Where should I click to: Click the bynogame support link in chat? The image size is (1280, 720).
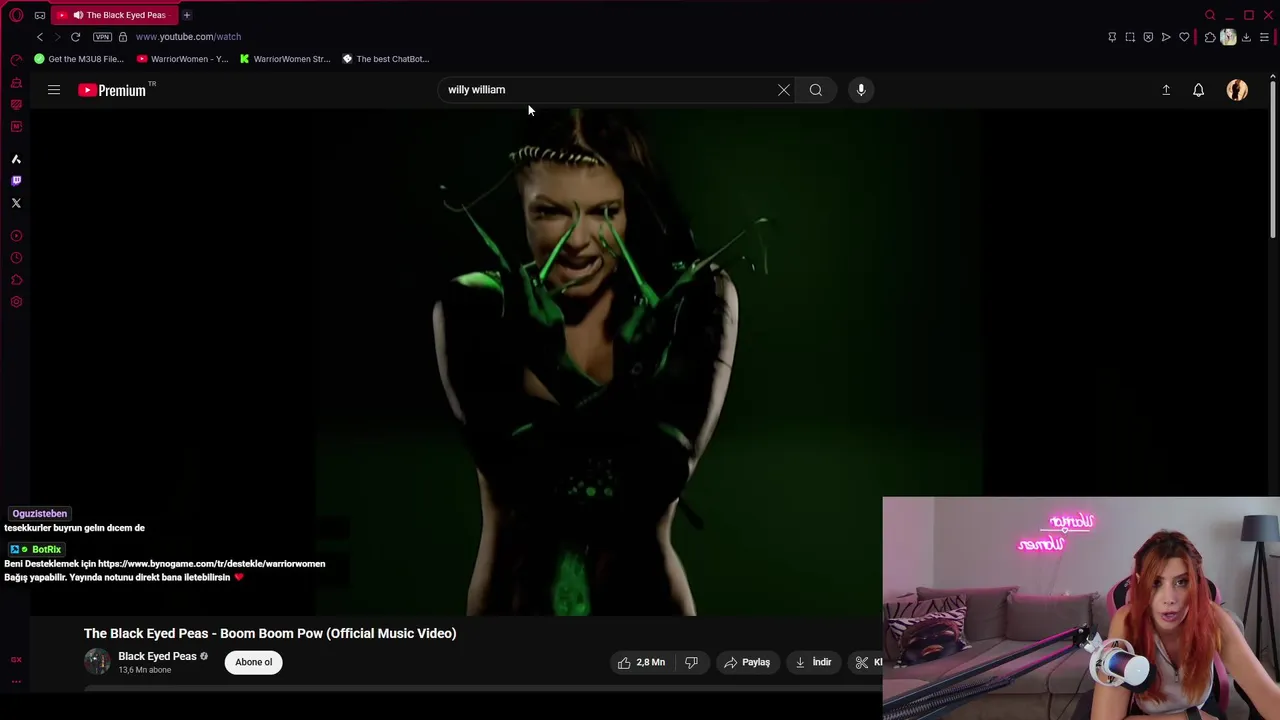(x=211, y=564)
